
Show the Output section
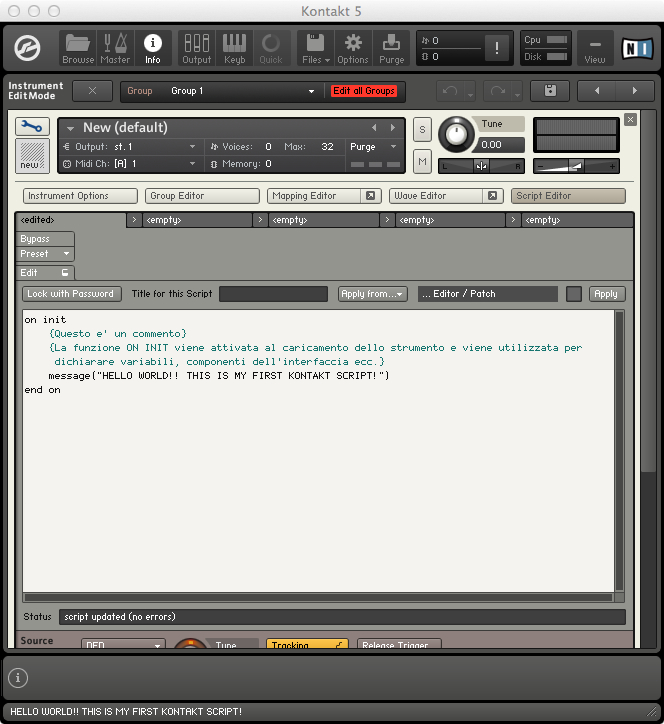(196, 48)
